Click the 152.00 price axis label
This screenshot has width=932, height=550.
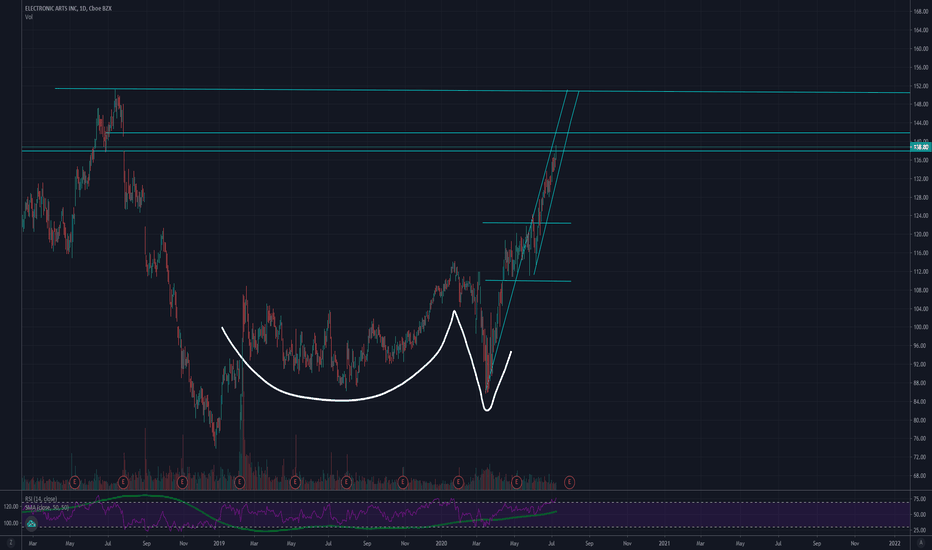921,86
